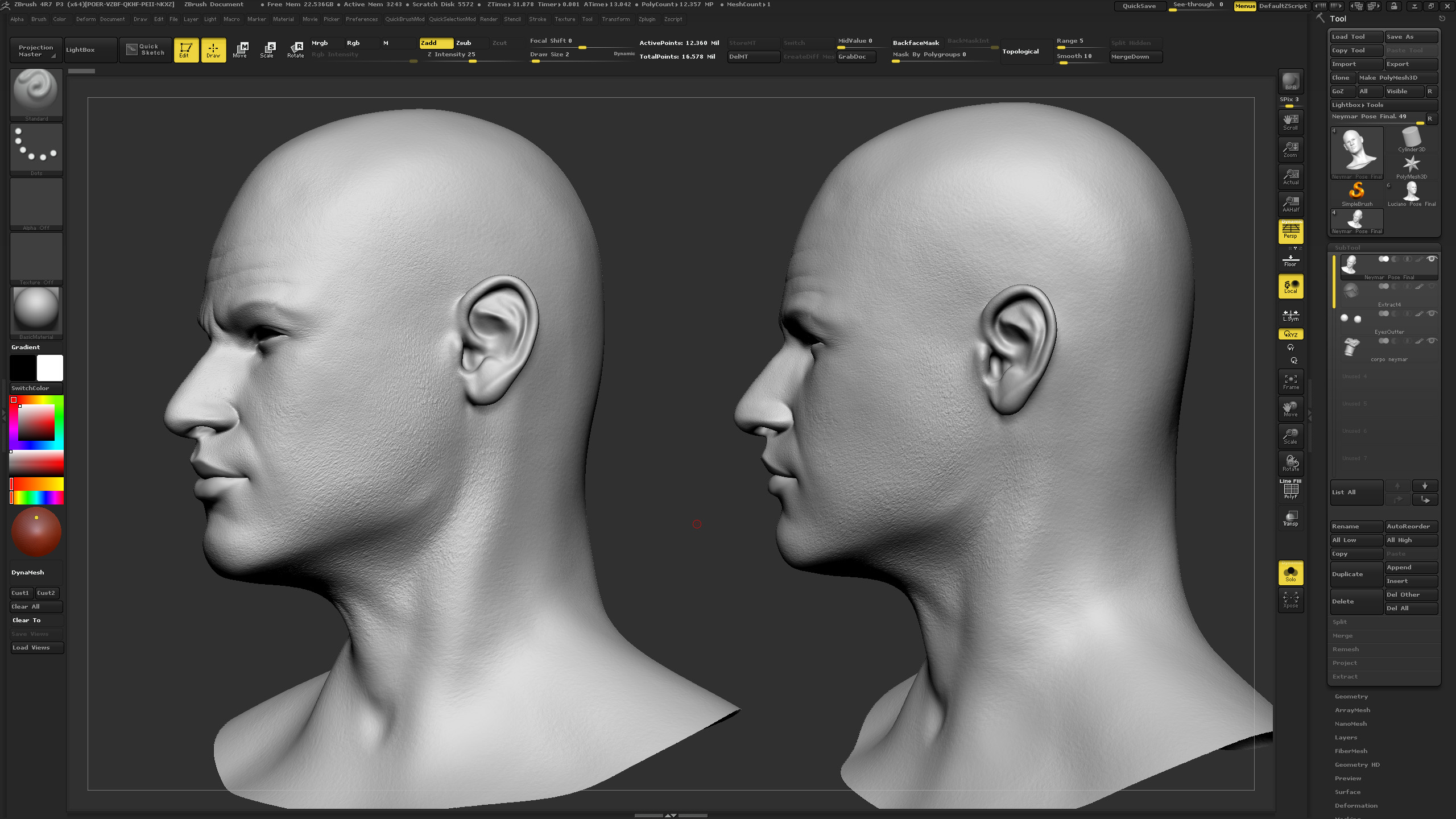Image resolution: width=1456 pixels, height=819 pixels.
Task: Toggle XYZ rotation mode
Action: pos(1290,334)
